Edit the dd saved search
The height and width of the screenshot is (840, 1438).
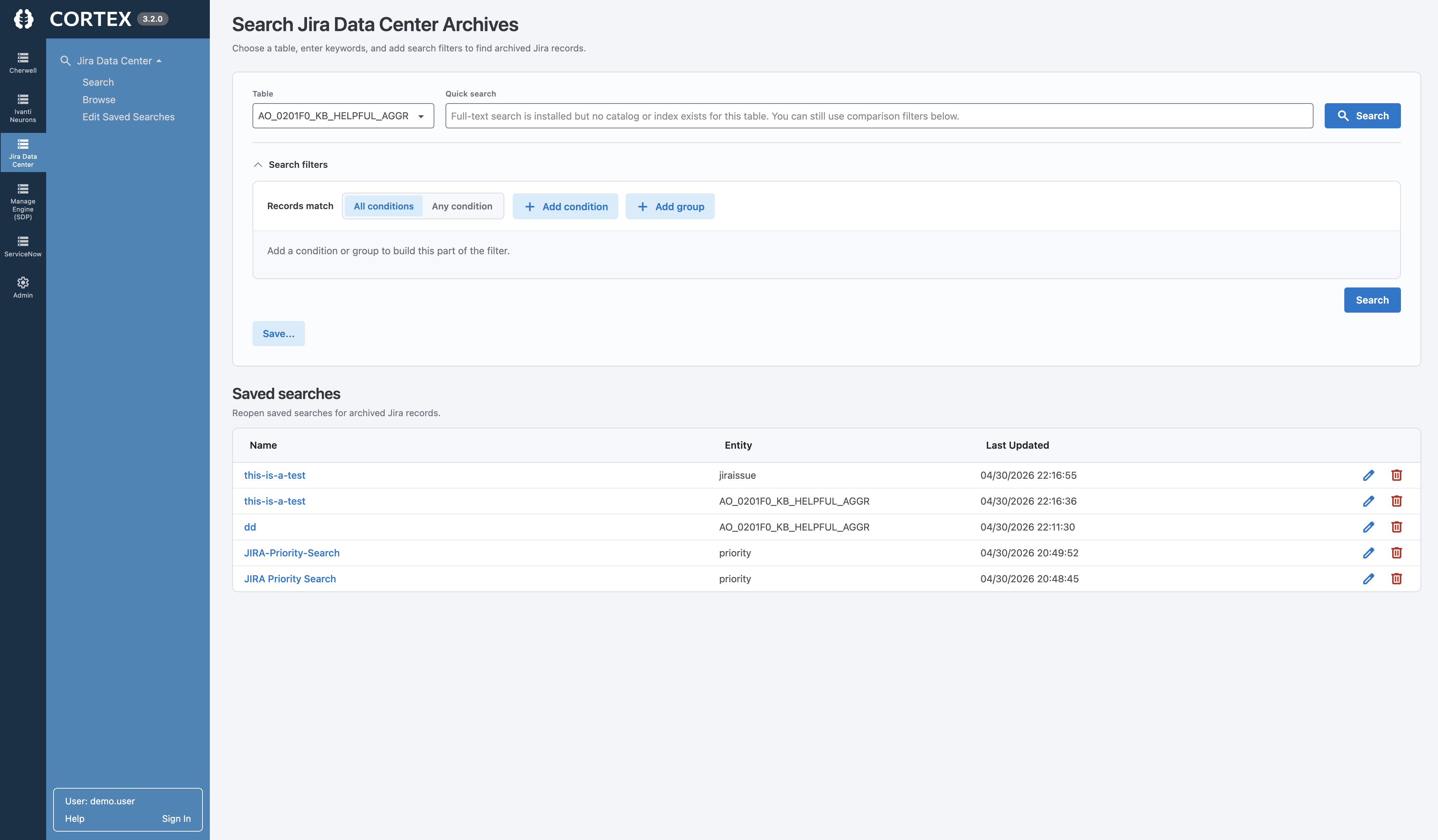1368,527
